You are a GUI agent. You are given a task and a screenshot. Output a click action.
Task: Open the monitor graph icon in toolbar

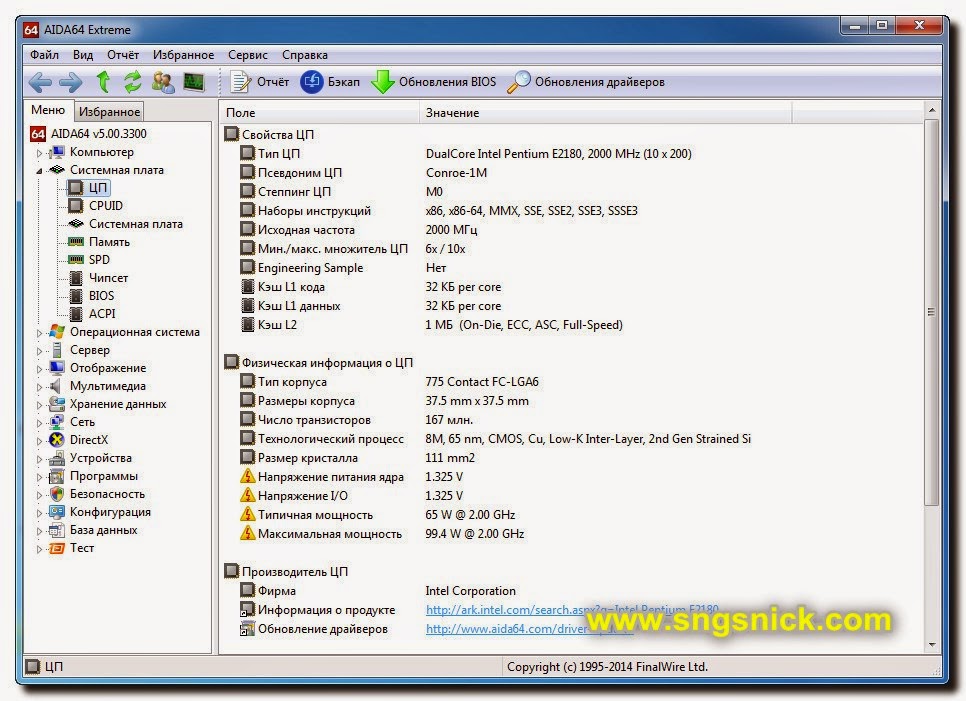(193, 82)
